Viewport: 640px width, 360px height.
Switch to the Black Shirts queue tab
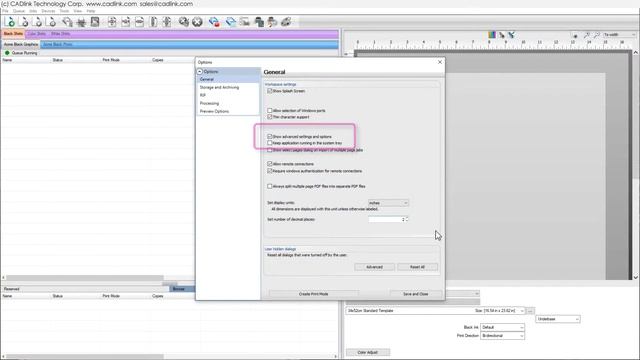click(x=13, y=34)
